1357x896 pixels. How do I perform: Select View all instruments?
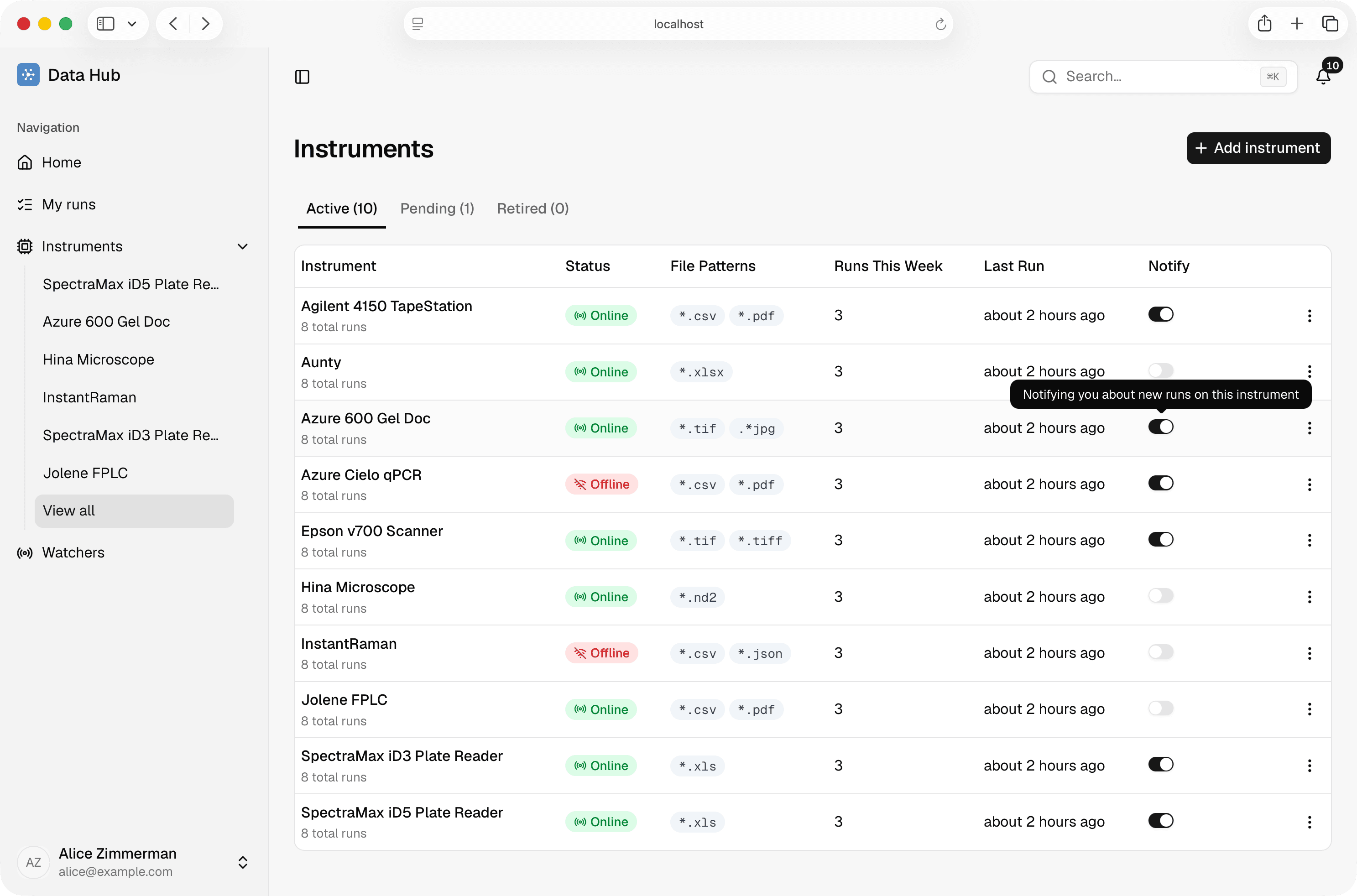click(x=134, y=511)
